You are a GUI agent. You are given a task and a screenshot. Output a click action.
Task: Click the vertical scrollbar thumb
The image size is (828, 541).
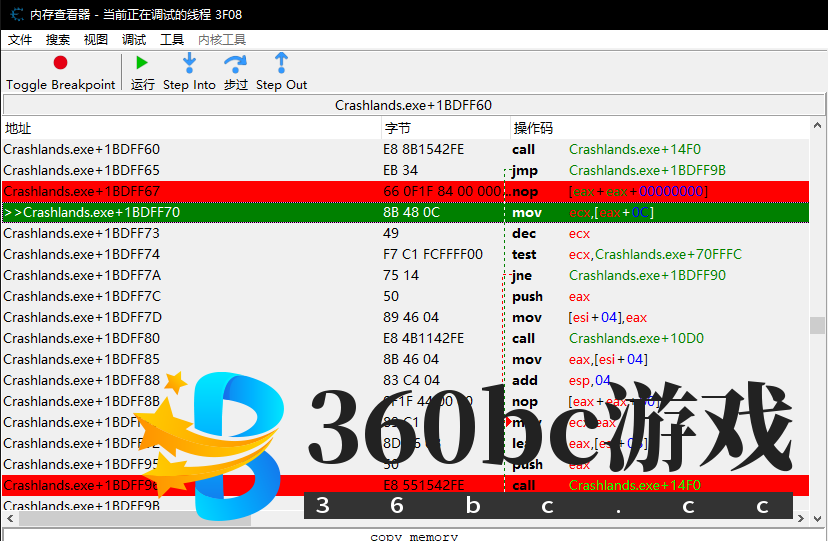[817, 325]
